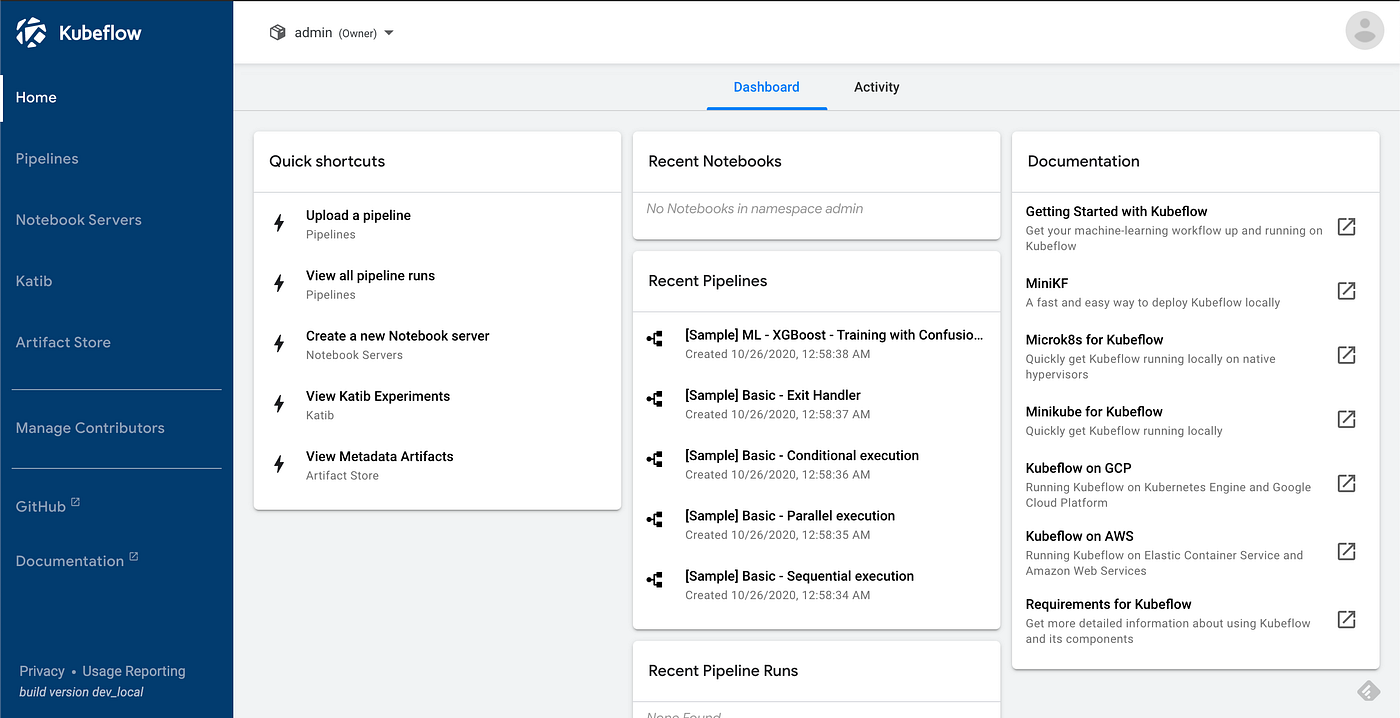The height and width of the screenshot is (718, 1400).
Task: Open external link for Getting Started with Kubeflow
Action: (1346, 227)
